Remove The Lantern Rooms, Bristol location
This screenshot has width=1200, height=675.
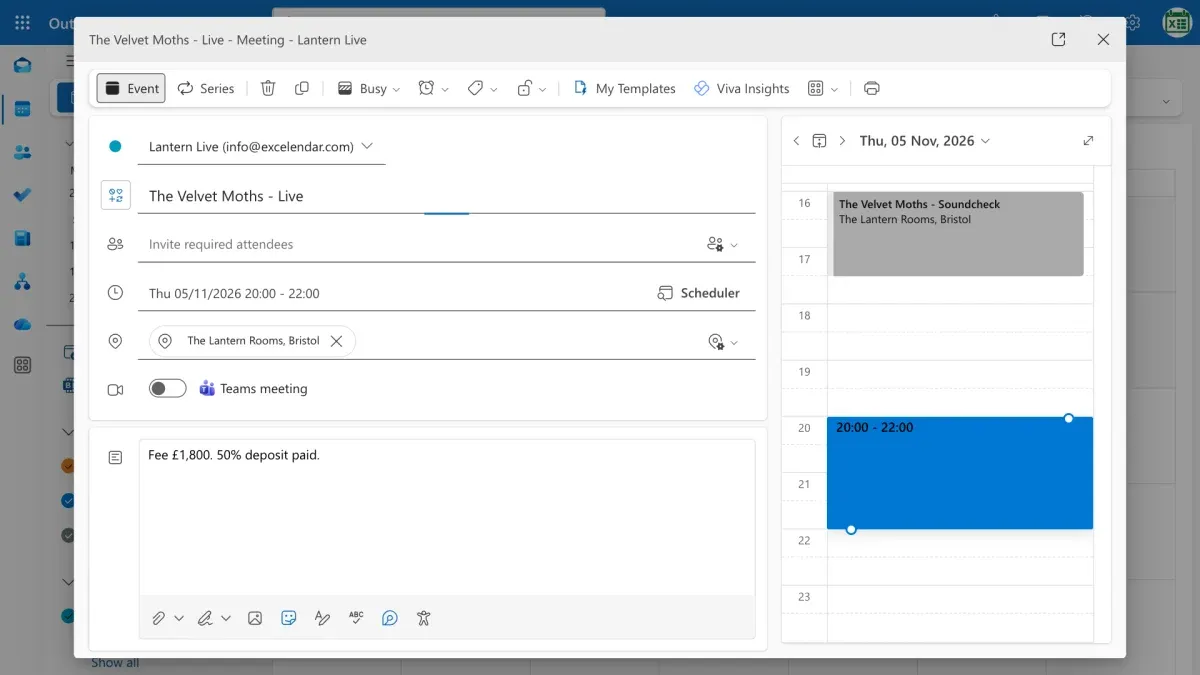pyautogui.click(x=337, y=341)
